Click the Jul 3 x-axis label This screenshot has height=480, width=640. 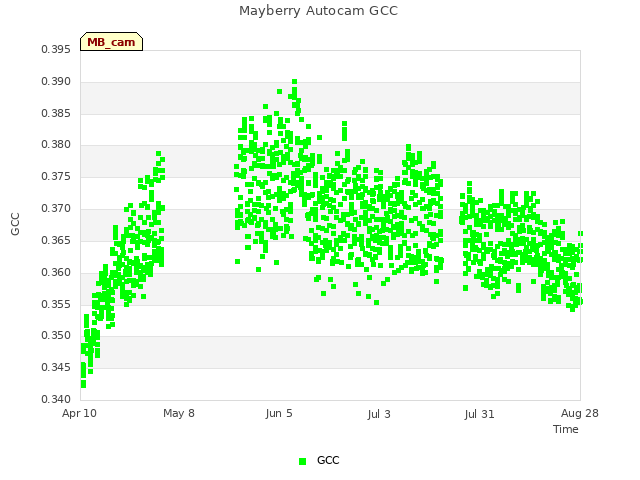click(x=379, y=414)
